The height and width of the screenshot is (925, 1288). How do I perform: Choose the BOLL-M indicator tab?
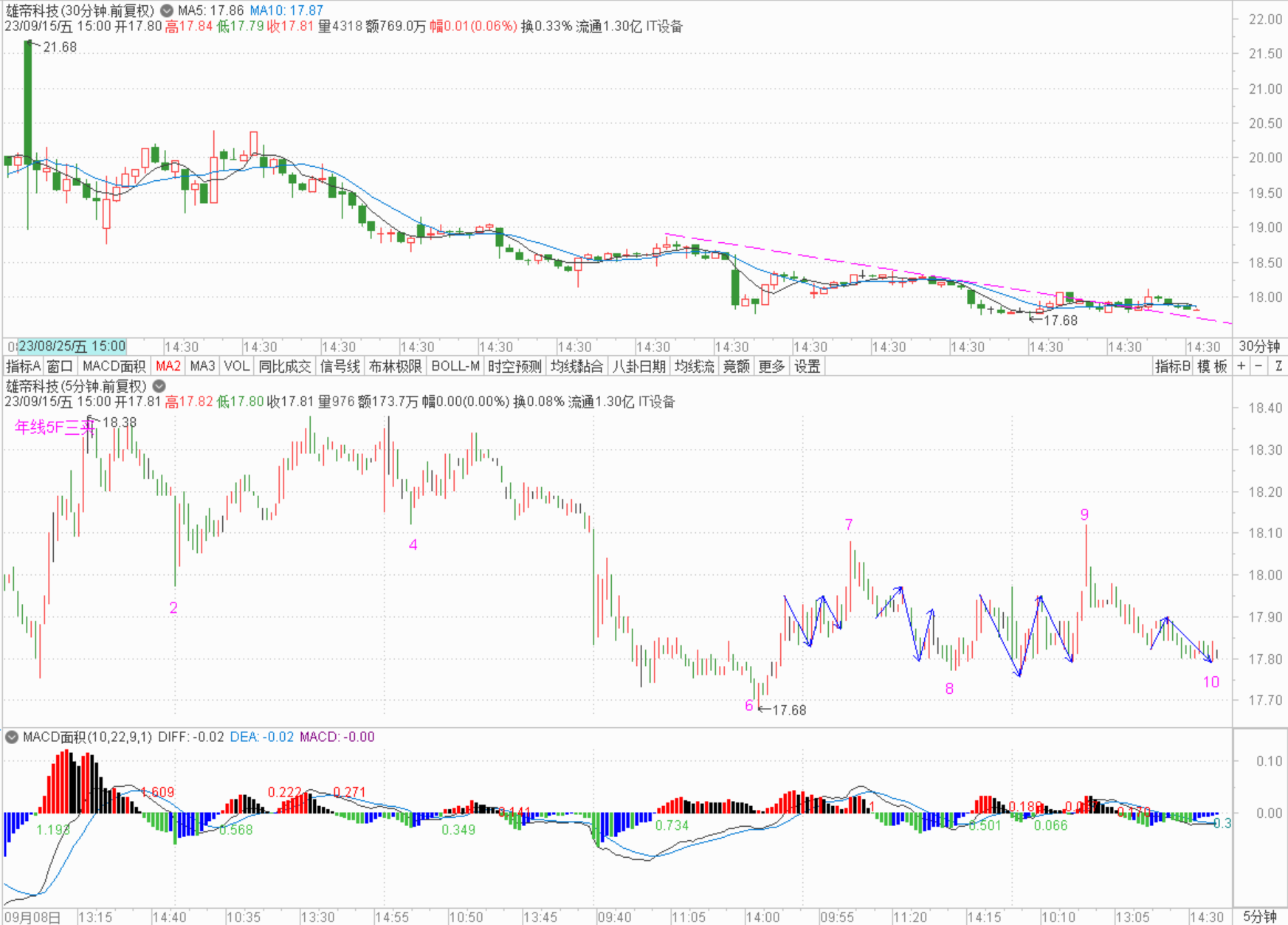coord(455,366)
